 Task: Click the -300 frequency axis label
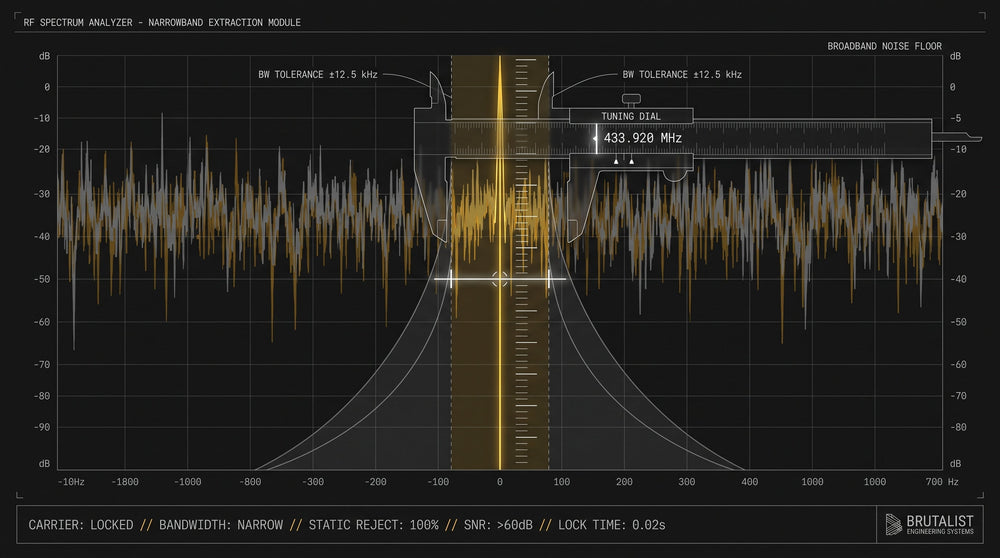click(312, 482)
